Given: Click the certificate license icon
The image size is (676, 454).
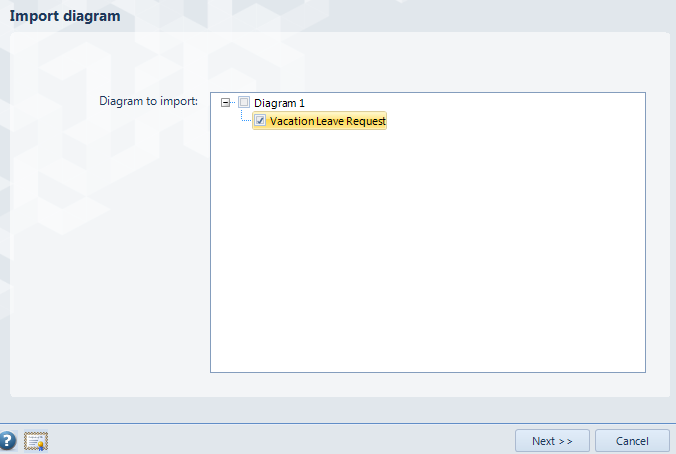Looking at the screenshot, I should click(36, 441).
